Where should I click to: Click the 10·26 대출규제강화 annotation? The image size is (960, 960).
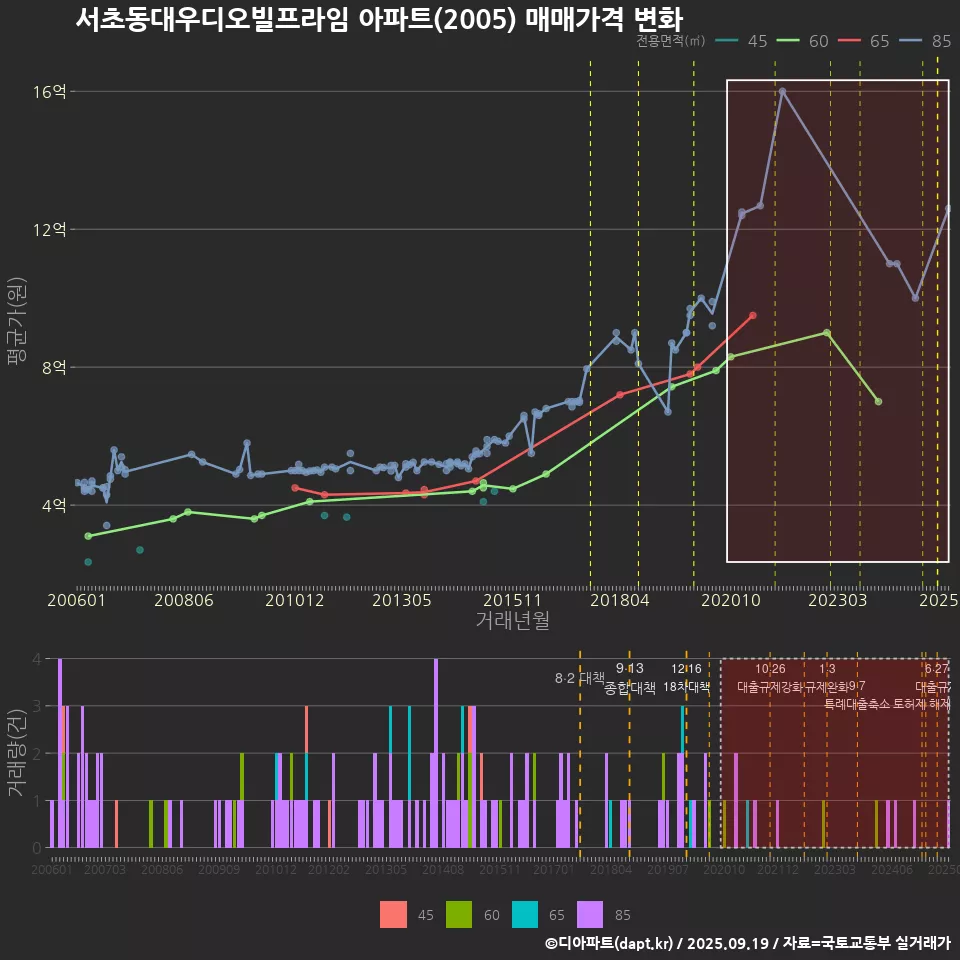click(x=770, y=678)
